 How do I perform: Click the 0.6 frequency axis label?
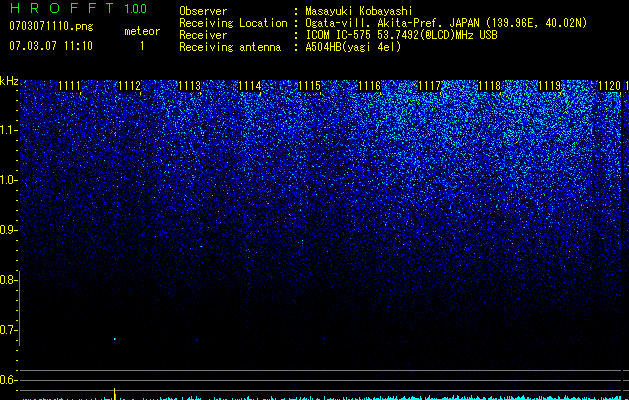[x=8, y=380]
